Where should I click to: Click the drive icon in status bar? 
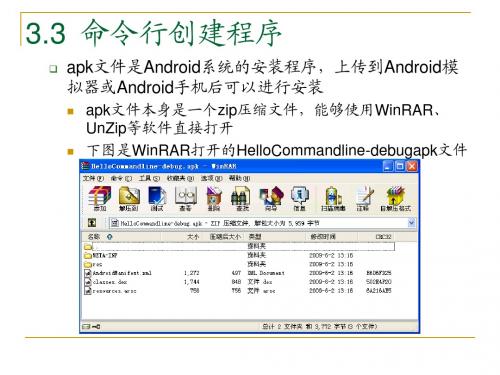click(x=86, y=326)
